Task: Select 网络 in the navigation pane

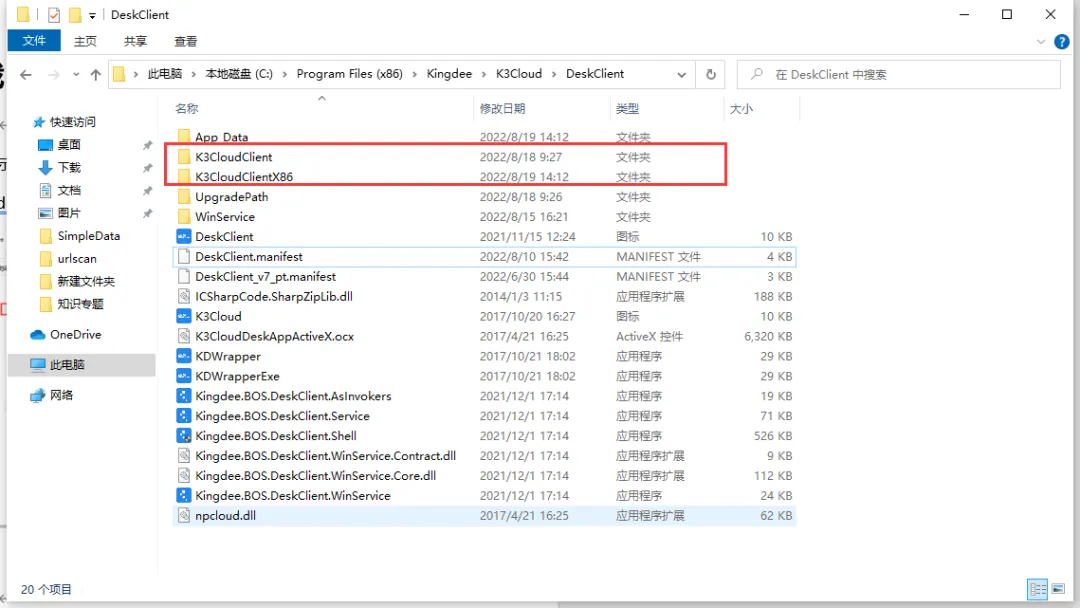Action: click(x=61, y=395)
